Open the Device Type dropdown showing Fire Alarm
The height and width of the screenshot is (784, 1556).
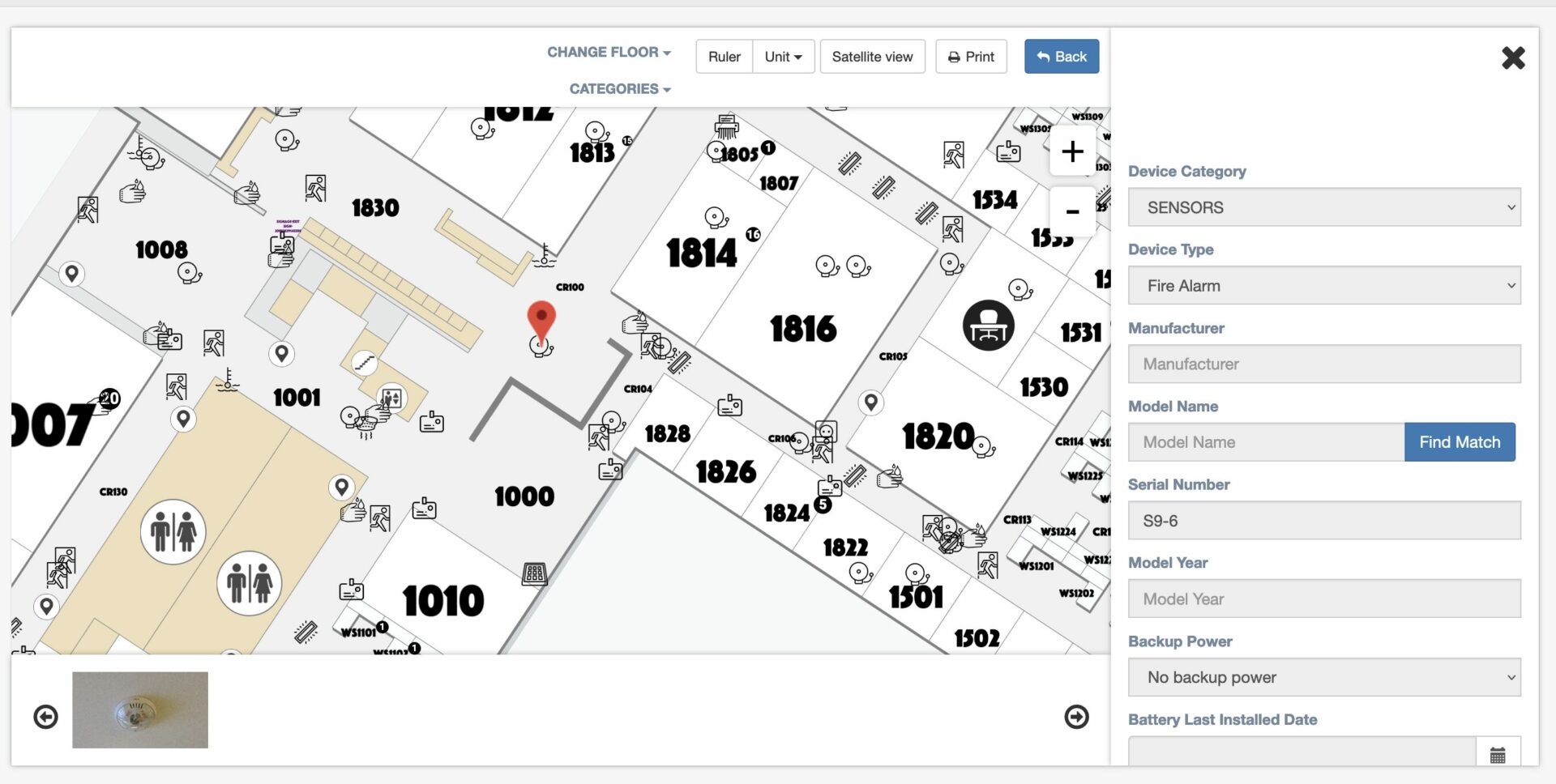click(1323, 286)
